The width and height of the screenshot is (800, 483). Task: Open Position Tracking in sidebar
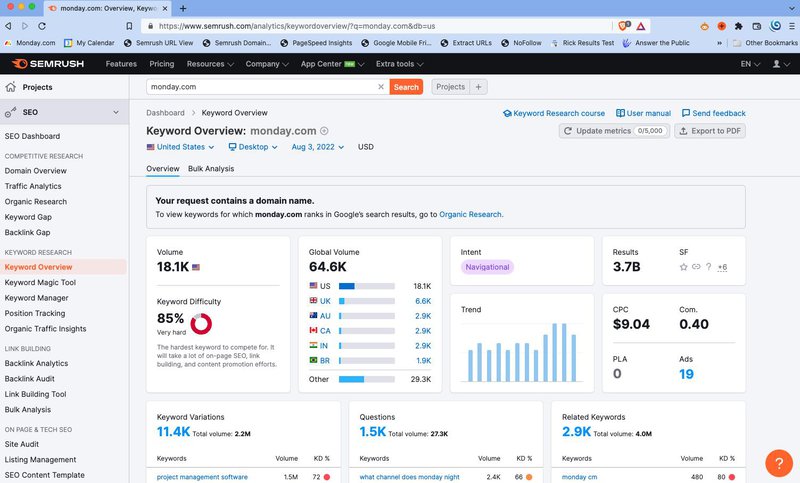pyautogui.click(x=35, y=313)
